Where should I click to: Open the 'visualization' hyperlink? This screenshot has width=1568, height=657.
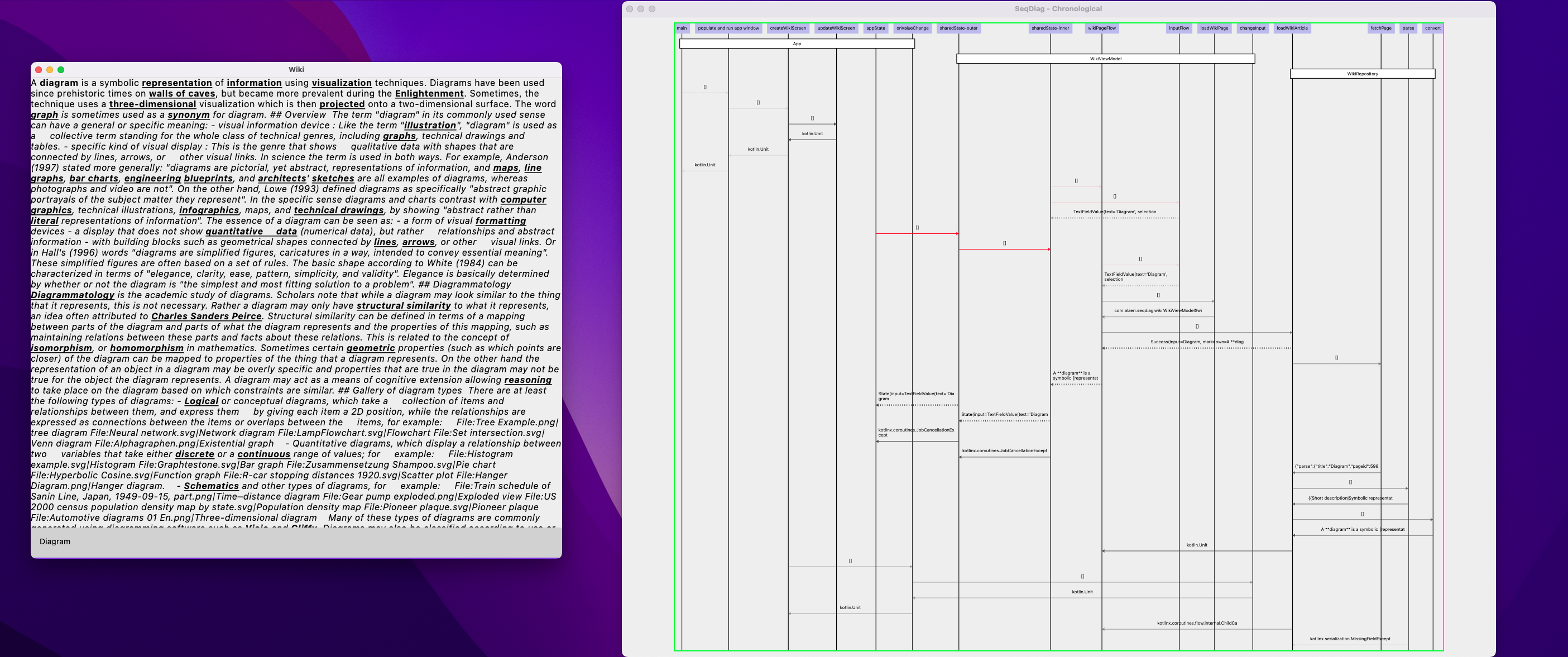tap(342, 83)
